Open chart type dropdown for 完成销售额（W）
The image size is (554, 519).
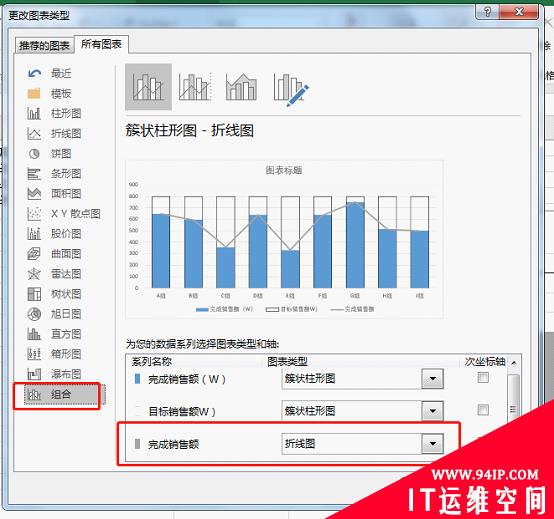pyautogui.click(x=432, y=379)
